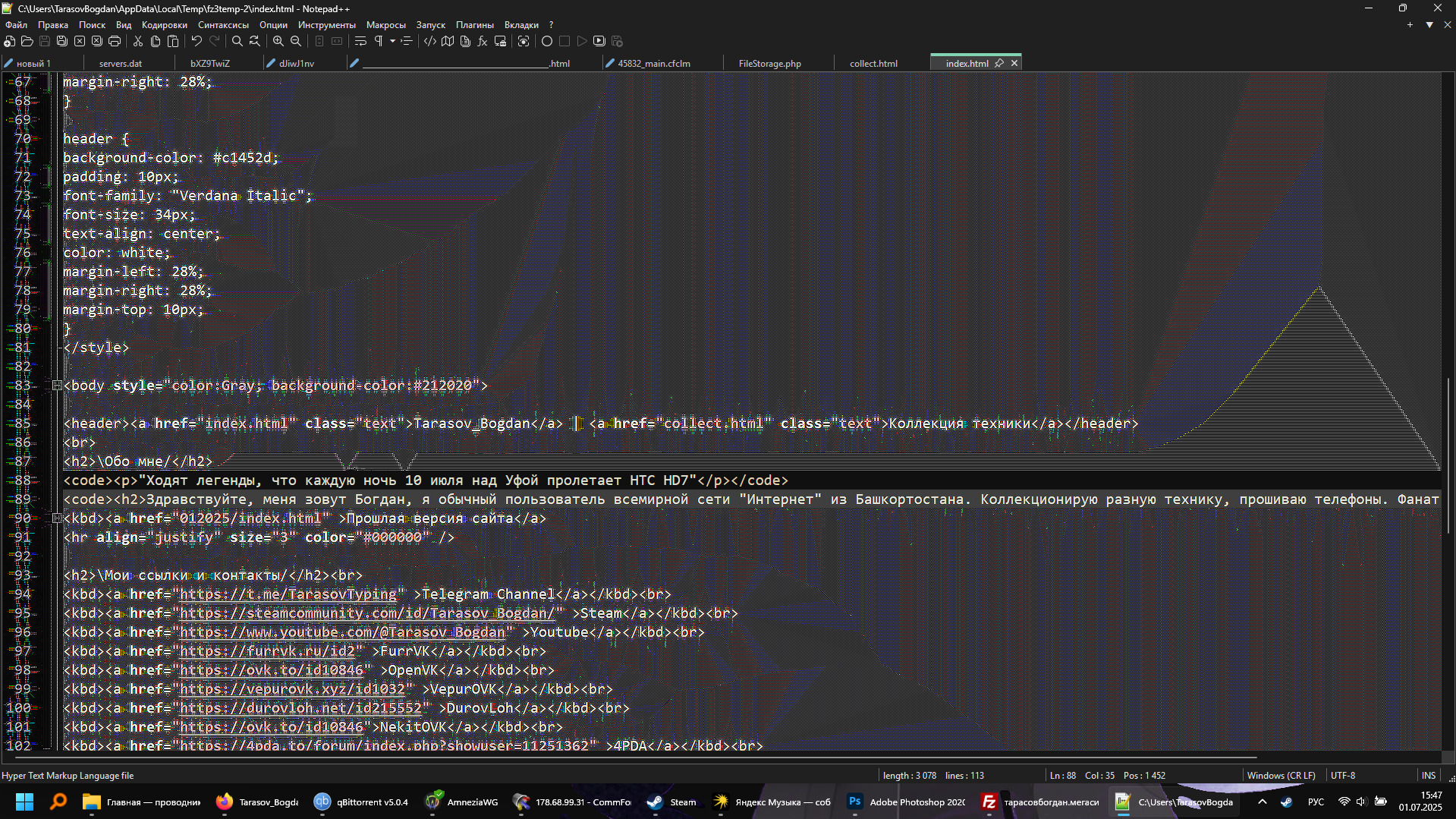Viewport: 1456px width, 819px height.
Task: Click the t.me/TarasovTyping link
Action: click(288, 594)
